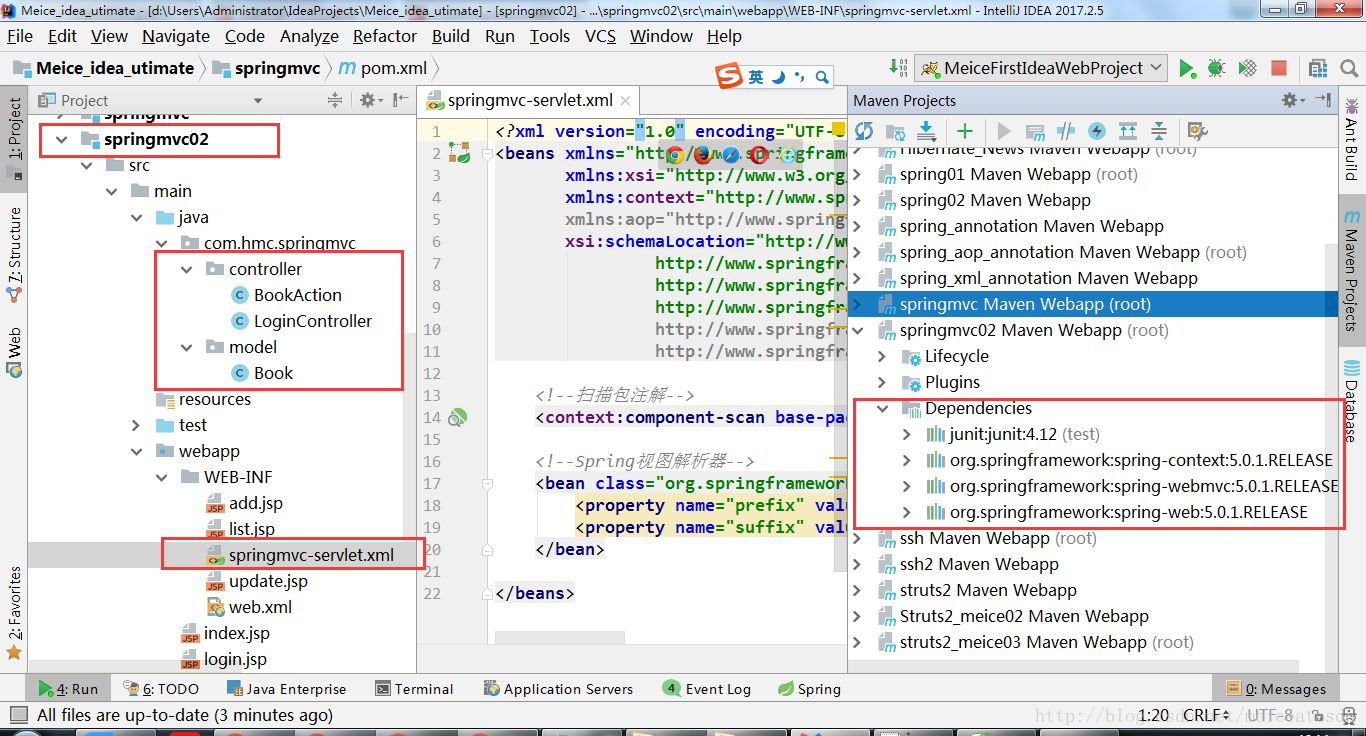This screenshot has height=736, width=1366.
Task: Open the Messages tool window
Action: coord(1276,689)
